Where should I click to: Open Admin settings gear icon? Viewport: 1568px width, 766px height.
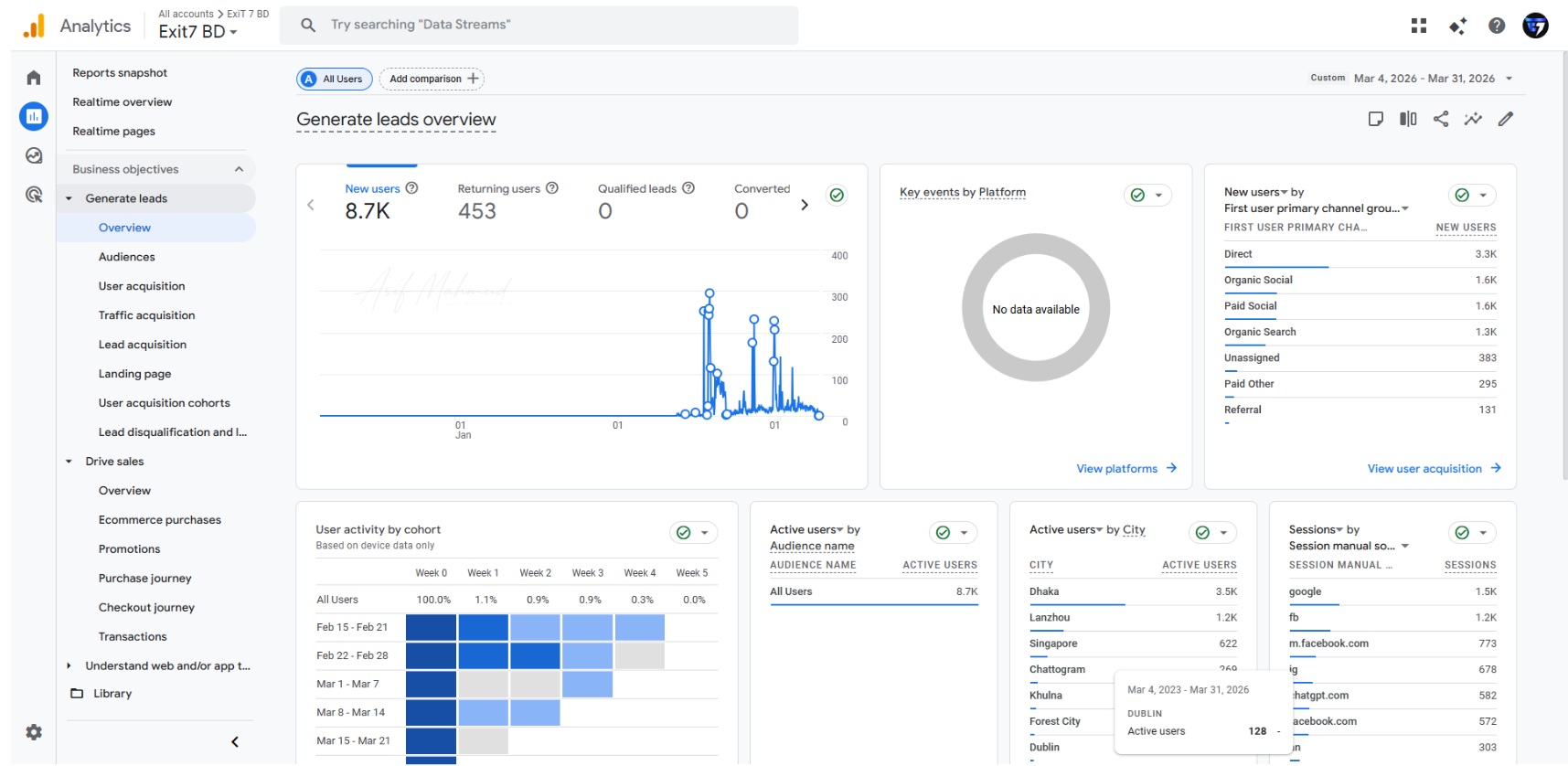tap(34, 732)
